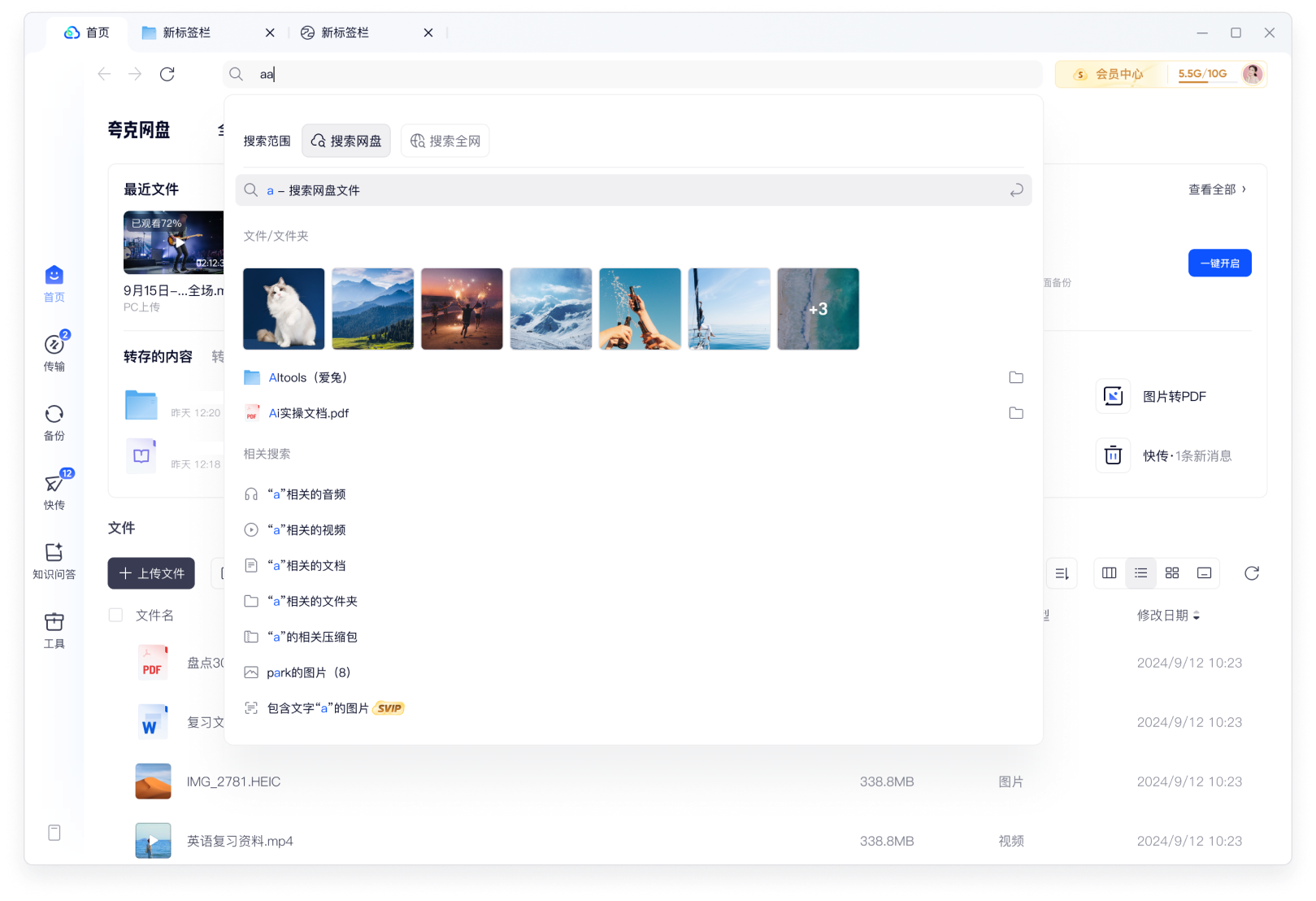1316x901 pixels.
Task: Click the a – 搜索网盘文件 suggestion
Action: [633, 190]
